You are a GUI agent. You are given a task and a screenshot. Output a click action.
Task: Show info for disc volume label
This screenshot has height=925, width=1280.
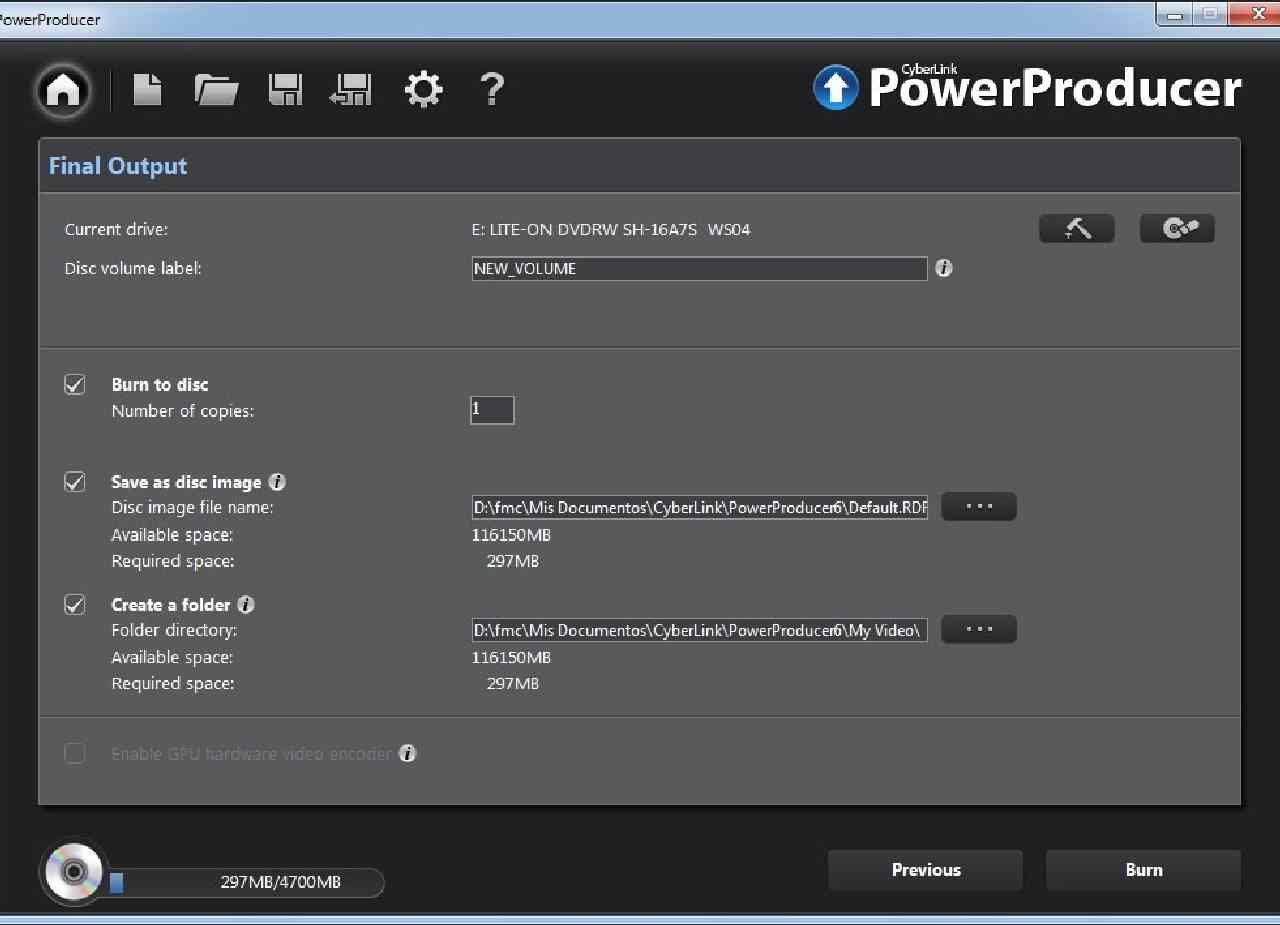943,268
